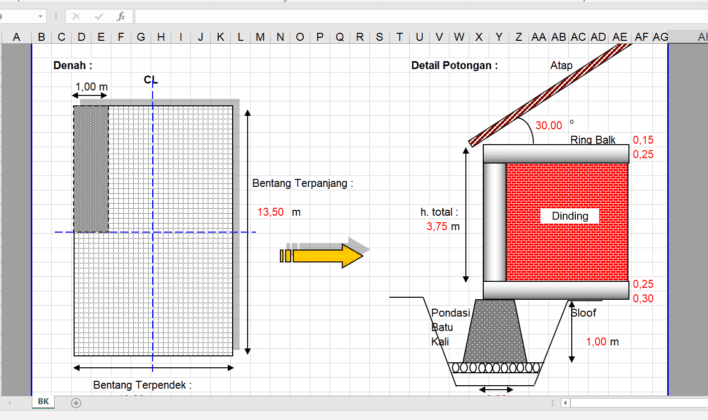Open the BK sheet tab
The width and height of the screenshot is (708, 420).
[x=44, y=401]
